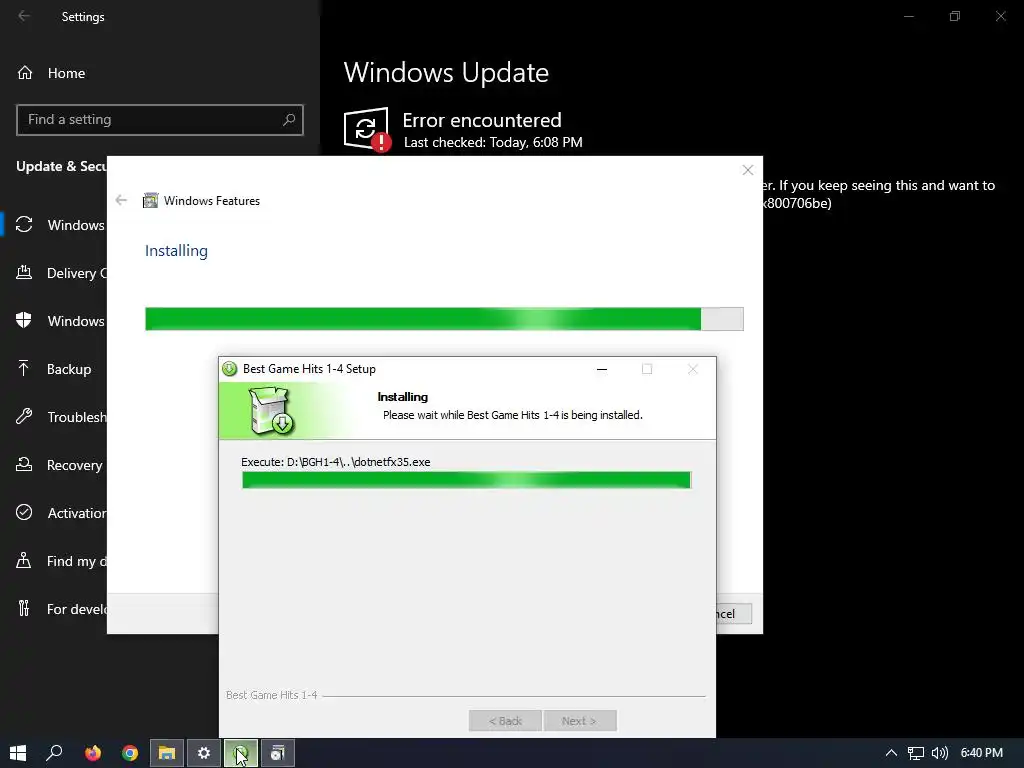Image resolution: width=1024 pixels, height=768 pixels.
Task: Open Recovery in the Settings sidebar
Action: coord(59,465)
